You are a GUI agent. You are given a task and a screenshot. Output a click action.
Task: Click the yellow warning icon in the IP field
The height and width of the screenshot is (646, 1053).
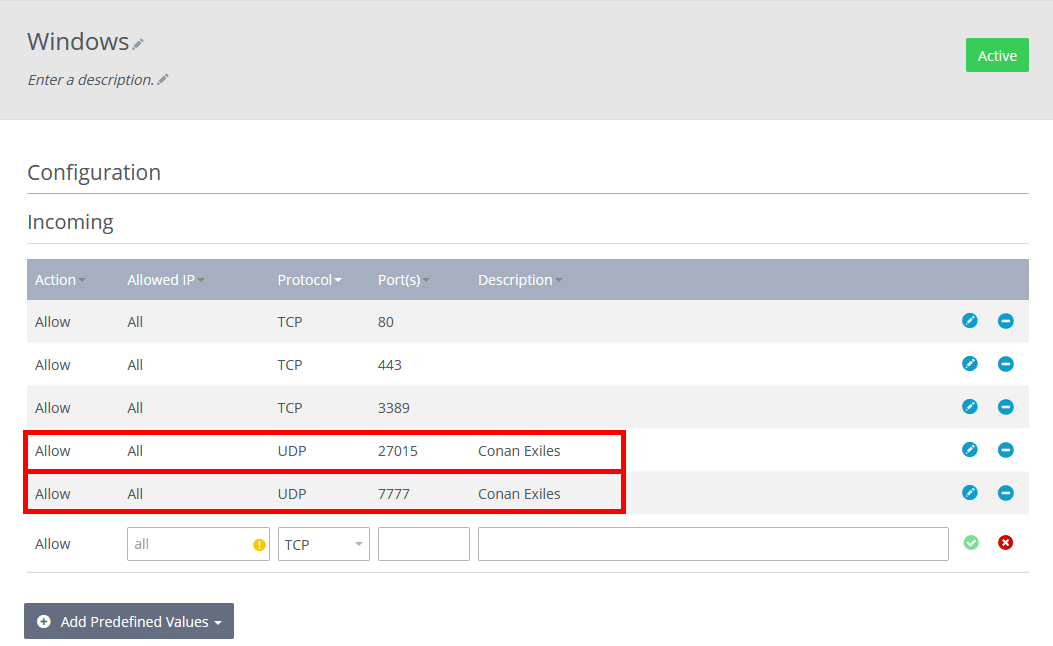point(259,545)
